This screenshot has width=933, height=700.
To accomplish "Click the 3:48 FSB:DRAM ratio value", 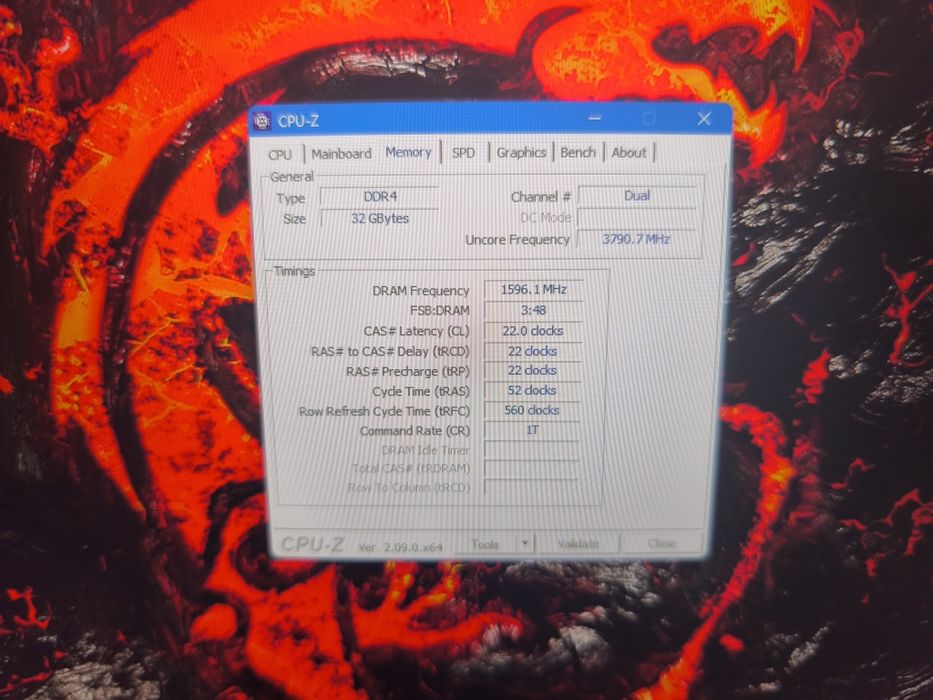I will tap(533, 310).
